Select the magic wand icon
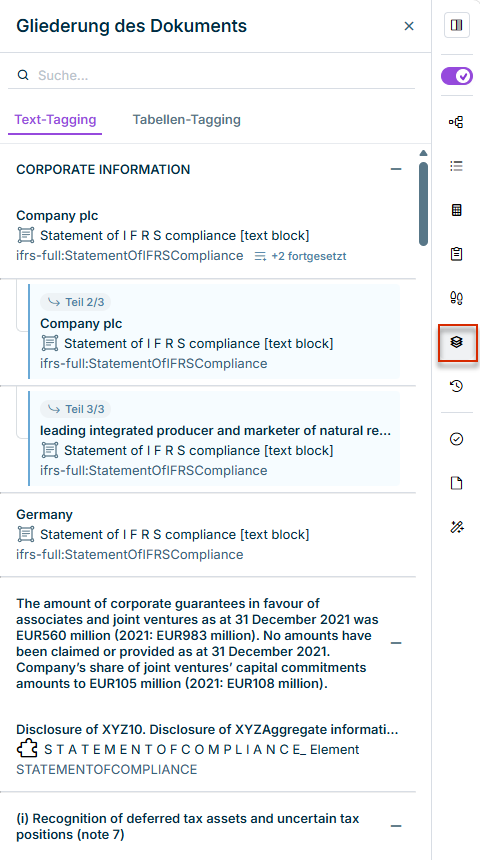Image resolution: width=480 pixels, height=860 pixels. click(x=456, y=527)
